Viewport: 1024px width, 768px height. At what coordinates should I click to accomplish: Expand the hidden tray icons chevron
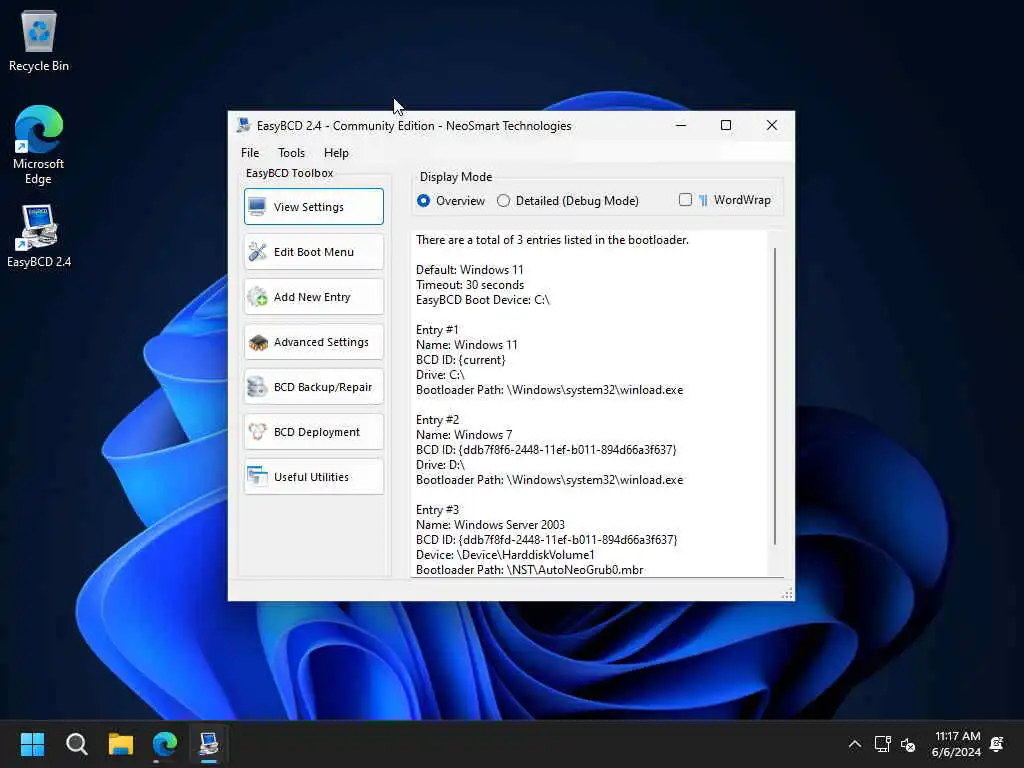click(854, 744)
